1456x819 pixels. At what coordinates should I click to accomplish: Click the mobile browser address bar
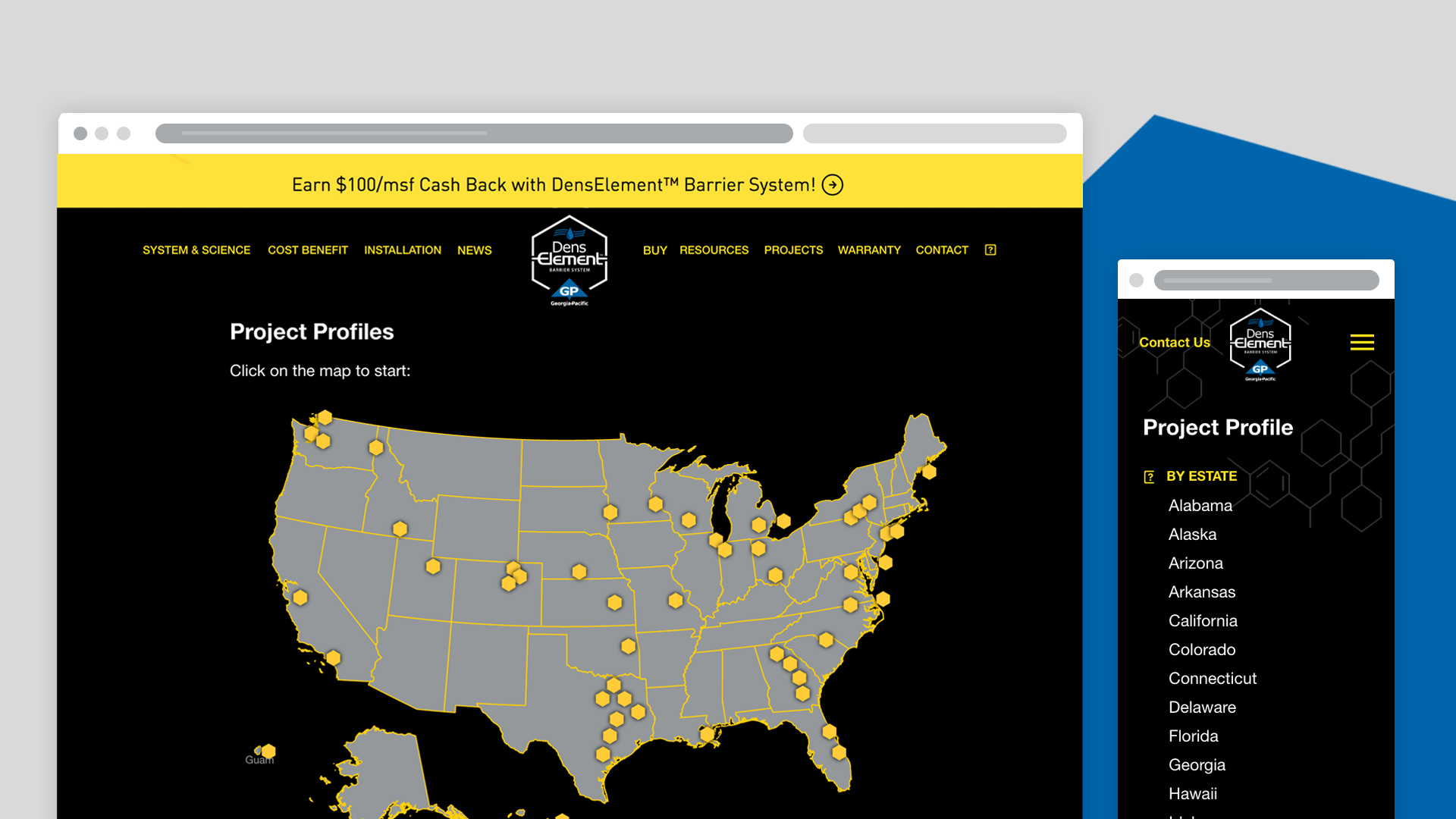1266,281
